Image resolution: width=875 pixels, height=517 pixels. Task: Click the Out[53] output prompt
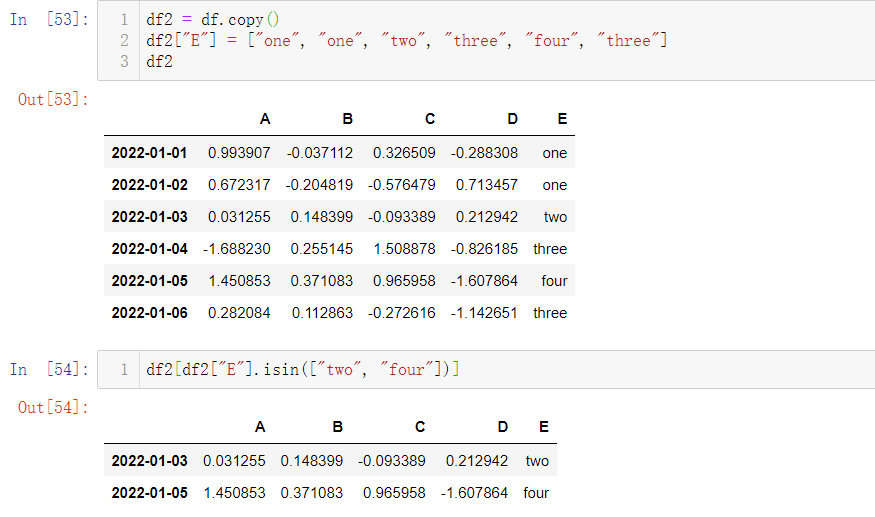point(53,99)
